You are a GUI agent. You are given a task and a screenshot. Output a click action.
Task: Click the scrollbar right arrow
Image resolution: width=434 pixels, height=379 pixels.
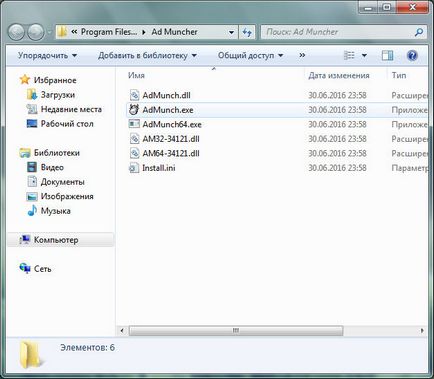pos(422,331)
